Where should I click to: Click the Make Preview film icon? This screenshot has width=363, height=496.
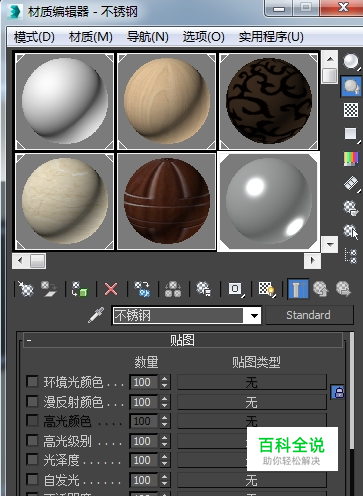pyautogui.click(x=351, y=183)
